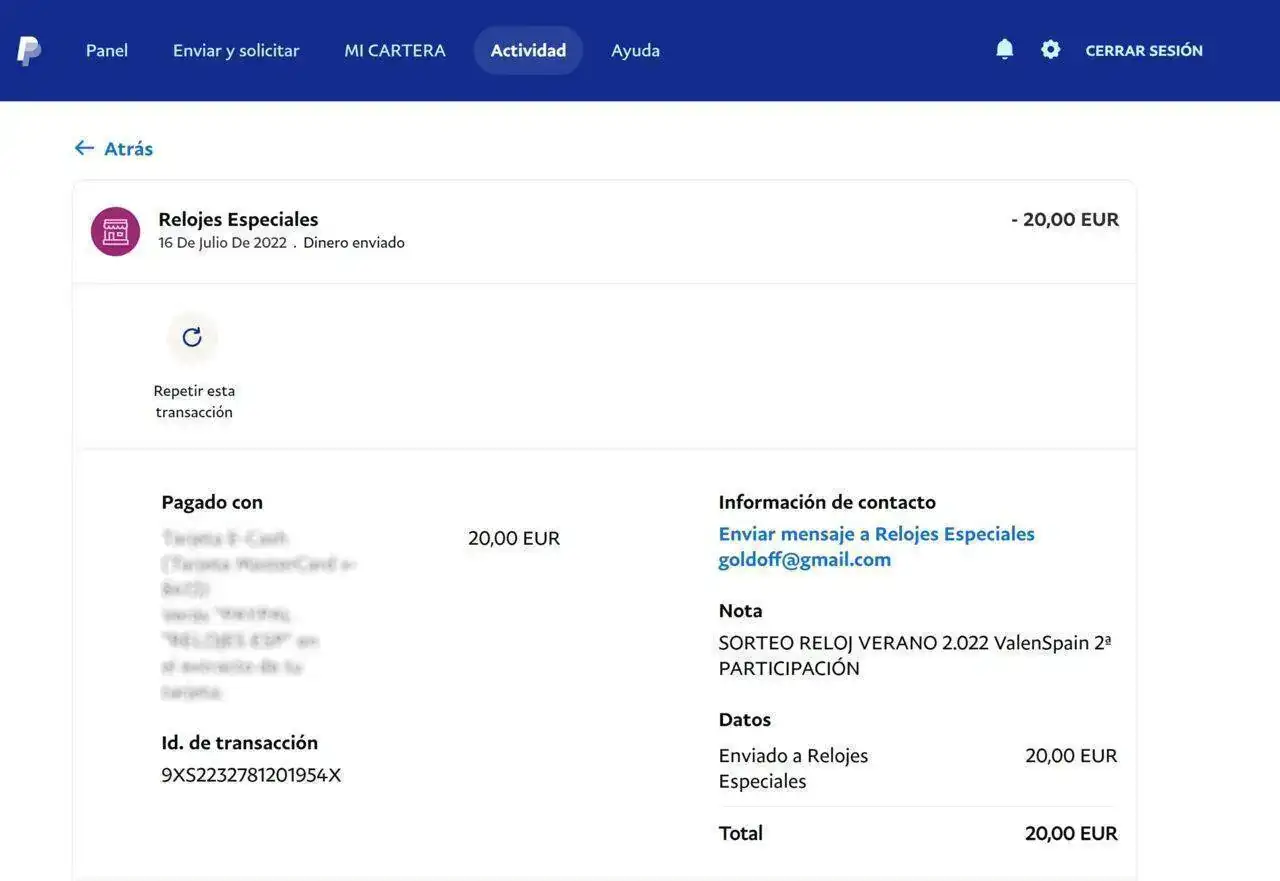
Task: Open the Panel tab
Action: [107, 50]
